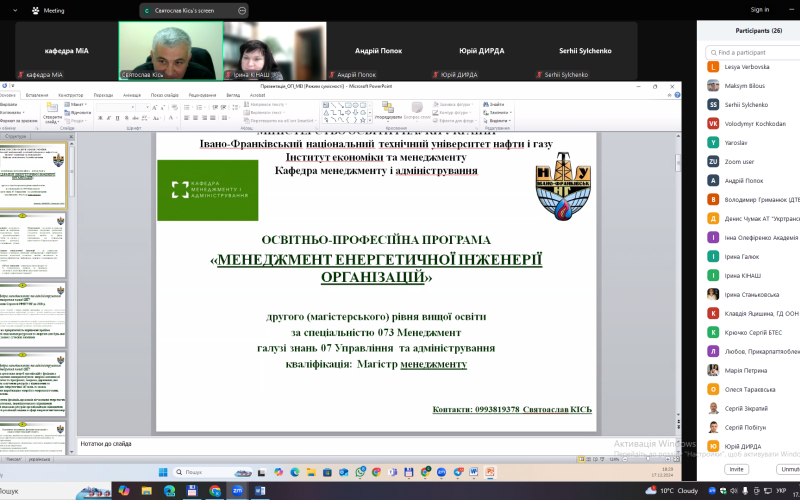Viewport: 800px width, 500px height.
Task: Open the Вигляд ribbon tab
Action: pyautogui.click(x=233, y=95)
